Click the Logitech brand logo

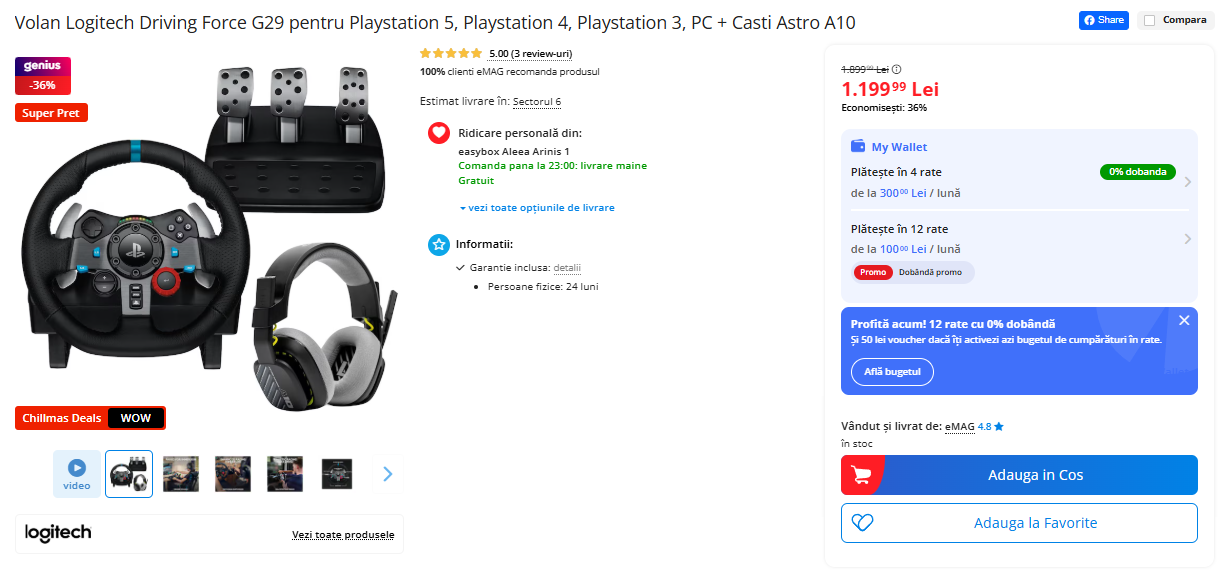pyautogui.click(x=57, y=533)
